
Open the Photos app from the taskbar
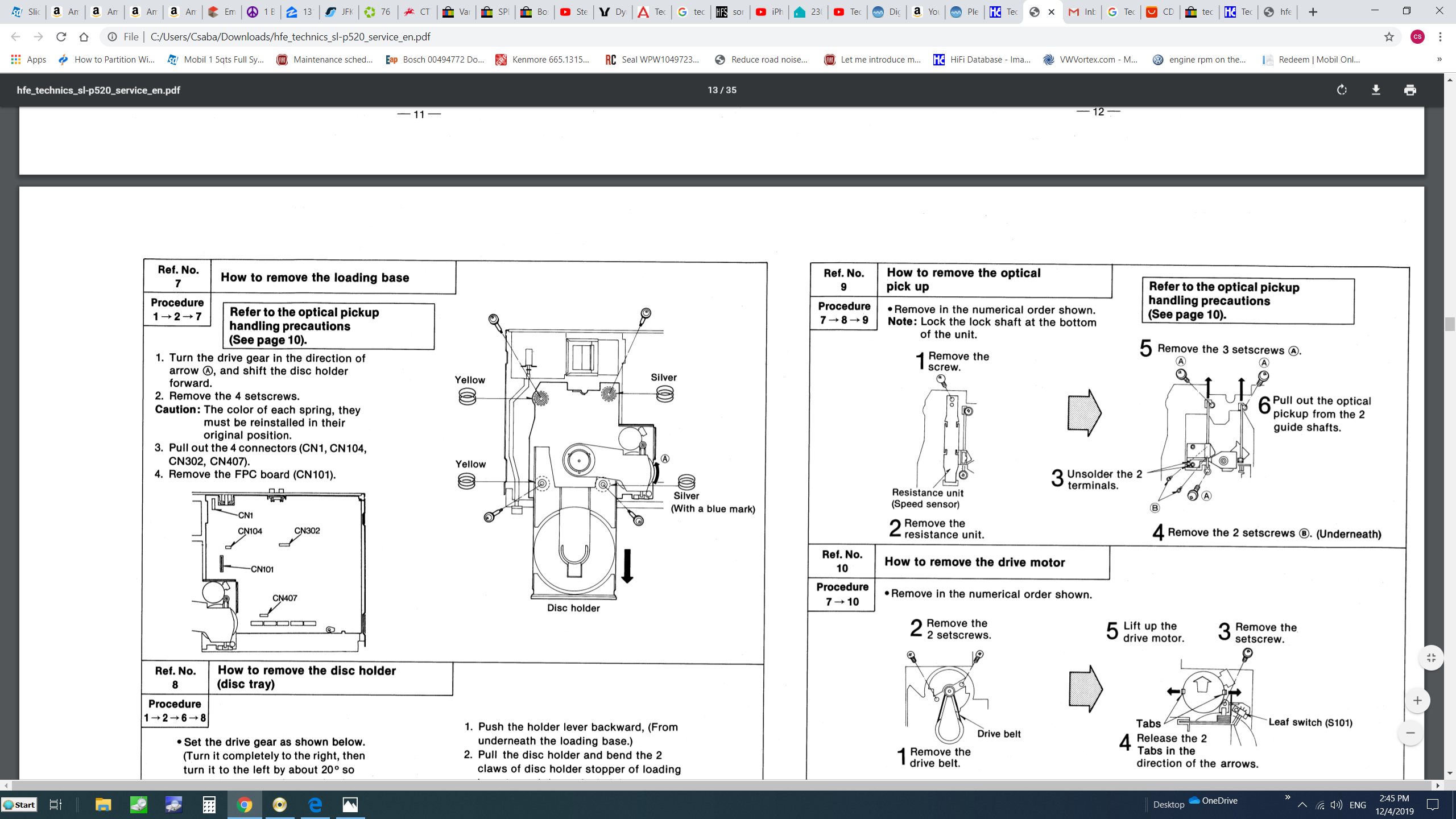click(350, 805)
